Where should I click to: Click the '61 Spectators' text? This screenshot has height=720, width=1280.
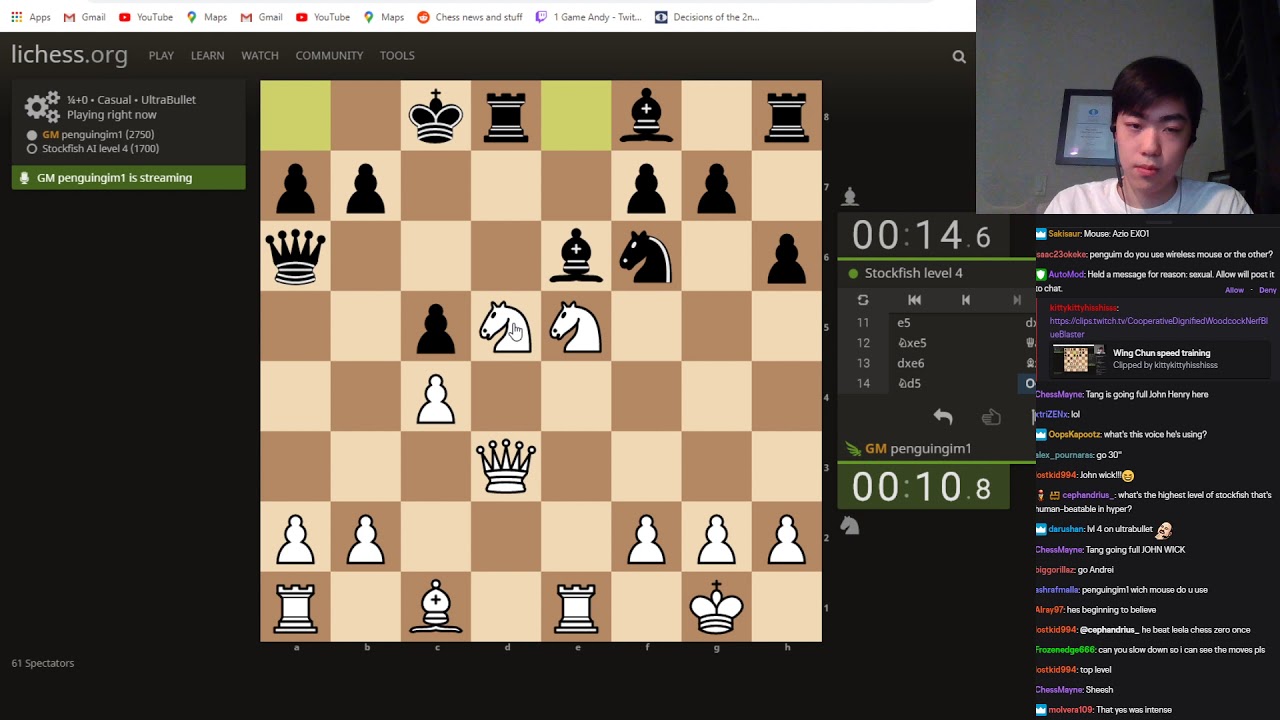[43, 663]
